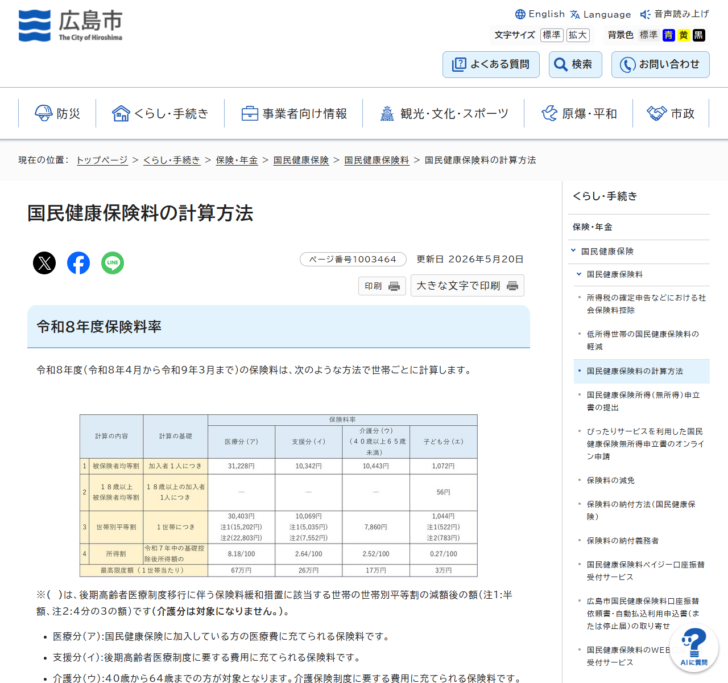Select sidebar item 国民健康保険料の計算方法

coord(642,371)
